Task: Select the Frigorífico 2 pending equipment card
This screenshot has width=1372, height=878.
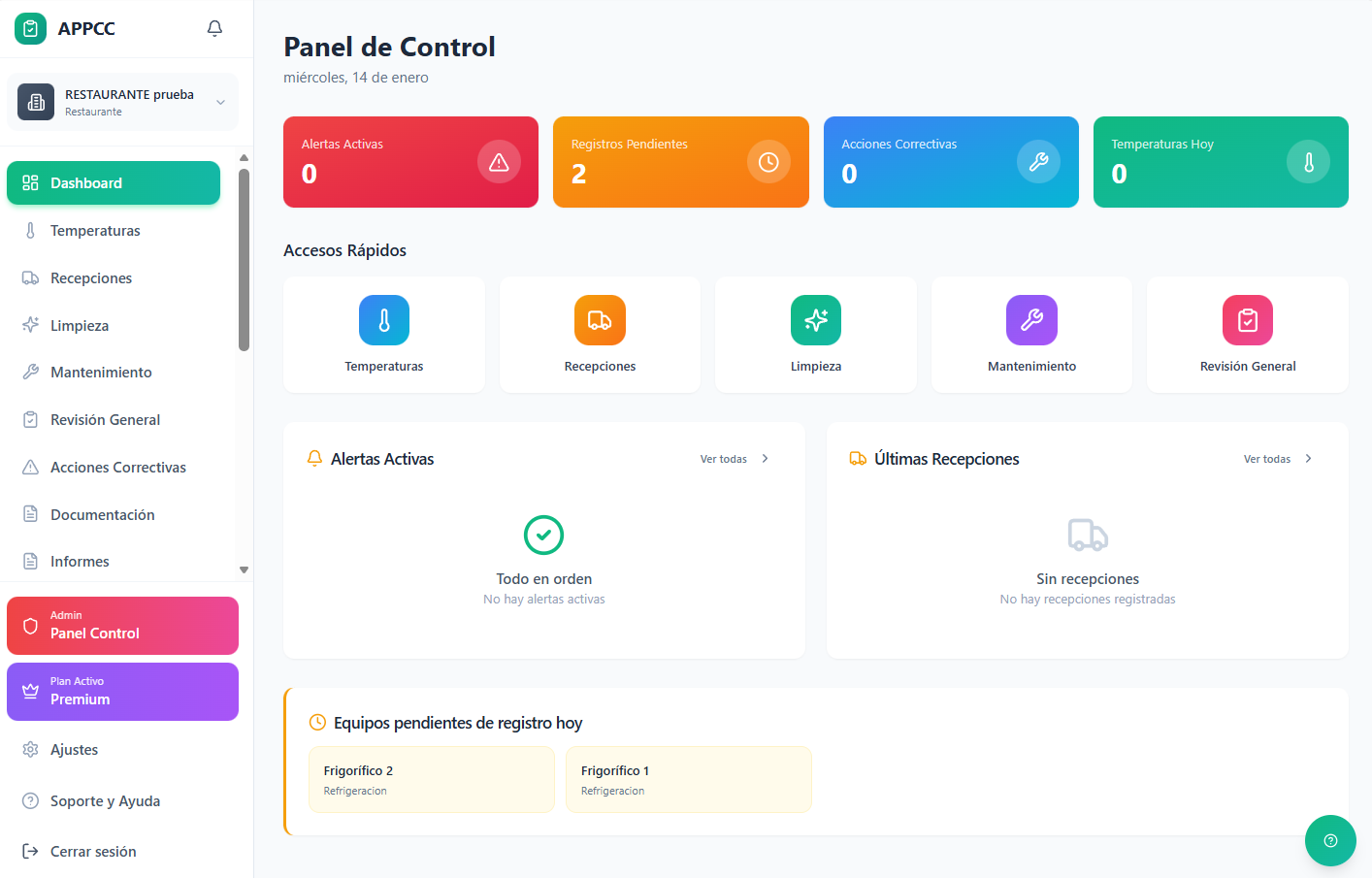Action: pyautogui.click(x=431, y=779)
